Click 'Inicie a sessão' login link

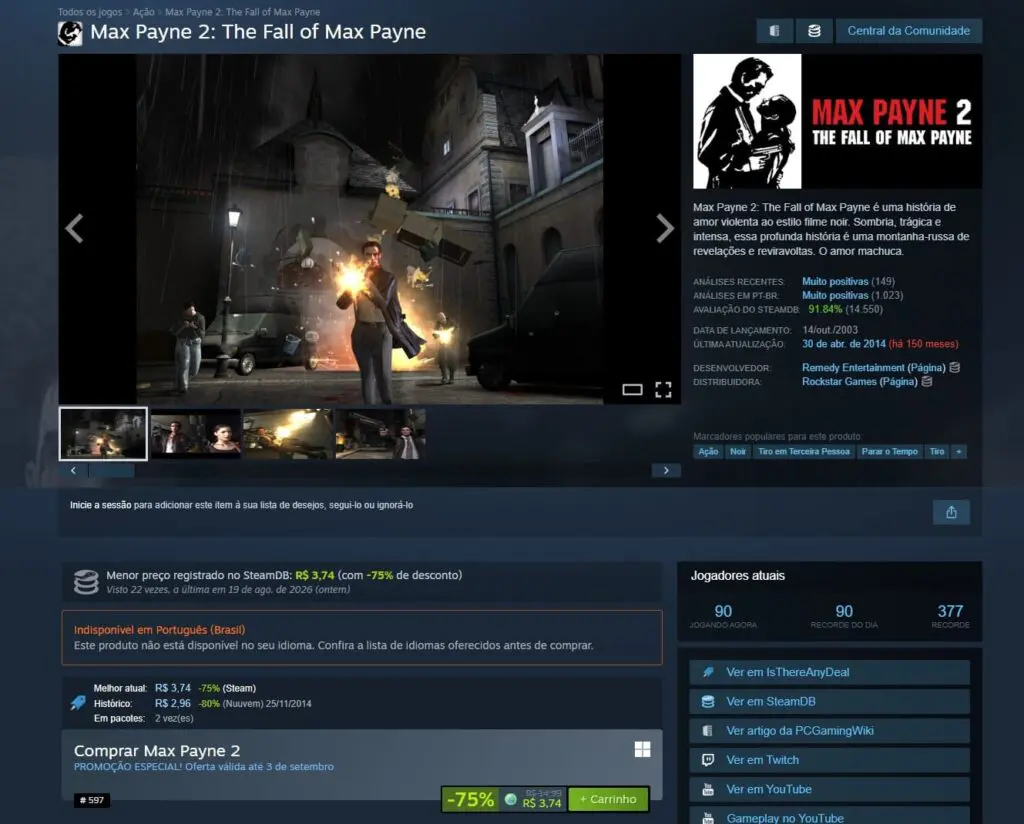click(x=101, y=505)
